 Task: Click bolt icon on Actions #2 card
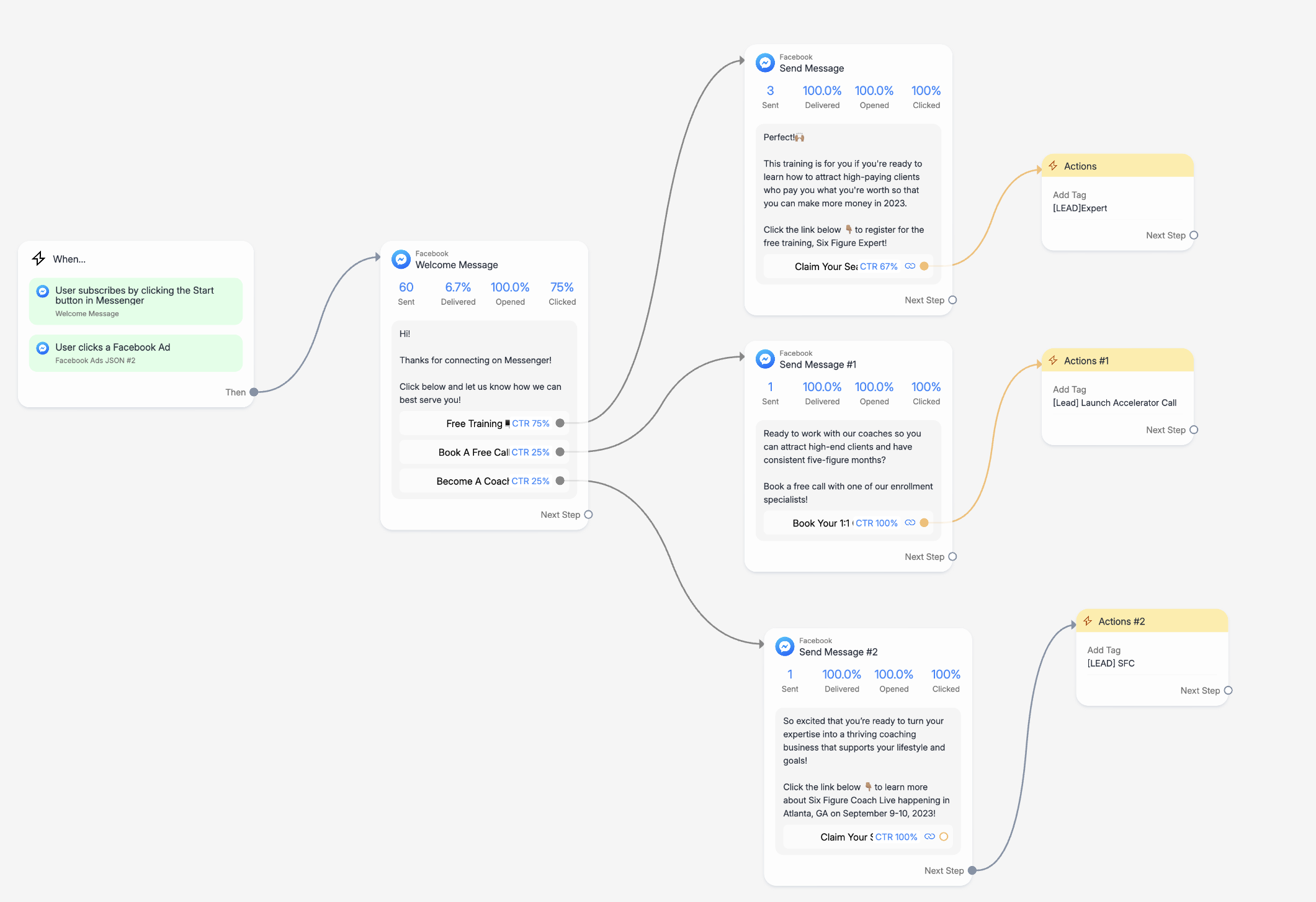click(x=1088, y=621)
